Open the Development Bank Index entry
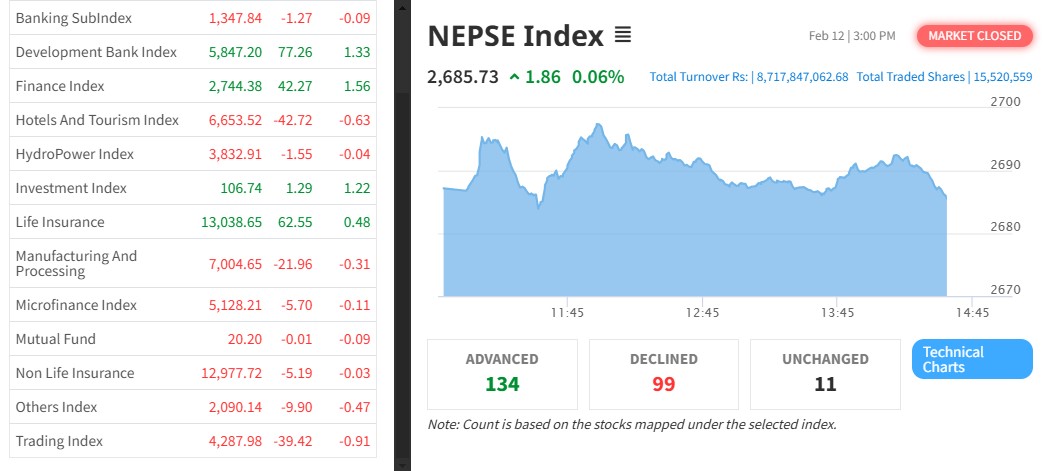The width and height of the screenshot is (1047, 471). (x=96, y=52)
